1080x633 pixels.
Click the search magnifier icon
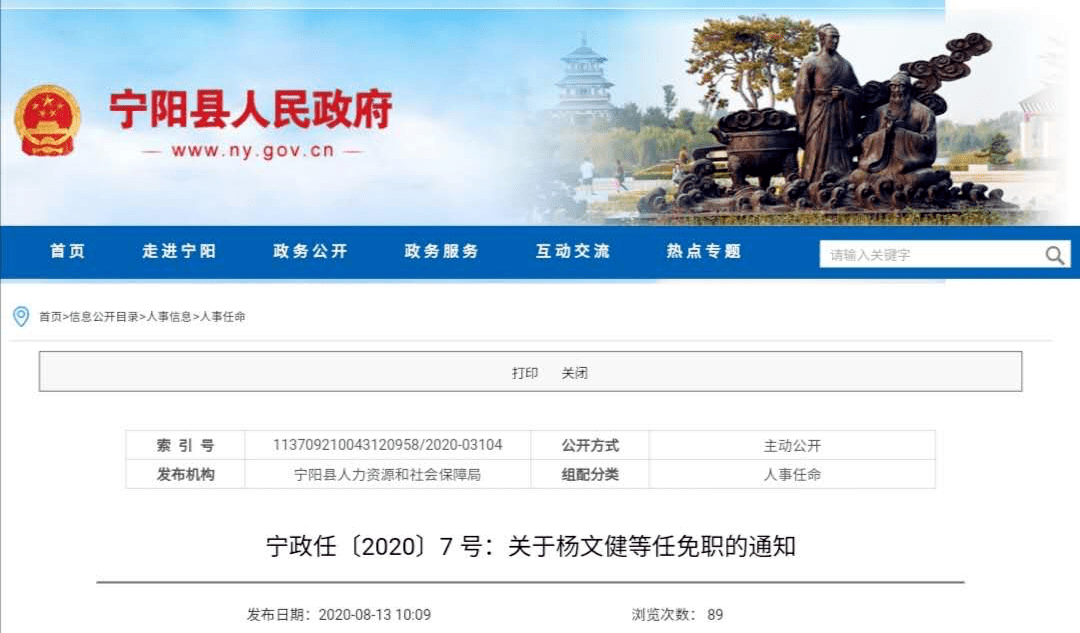point(1055,256)
